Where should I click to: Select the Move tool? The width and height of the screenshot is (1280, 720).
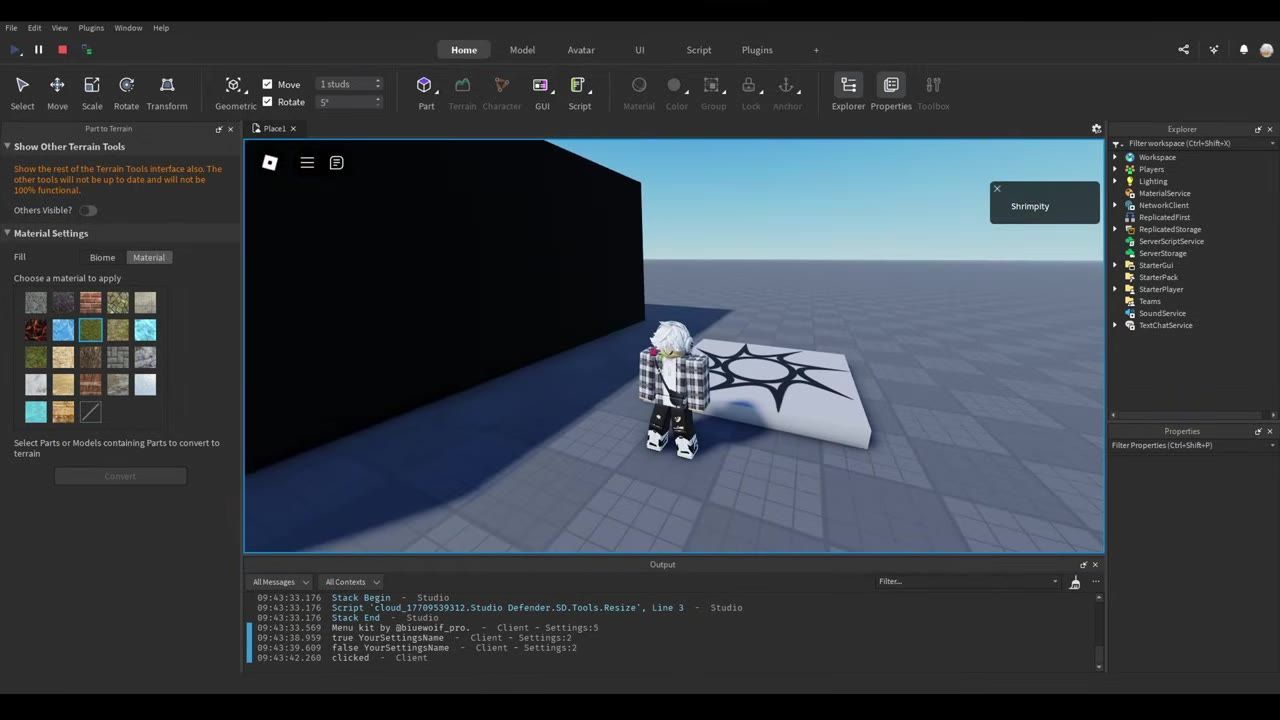57,93
